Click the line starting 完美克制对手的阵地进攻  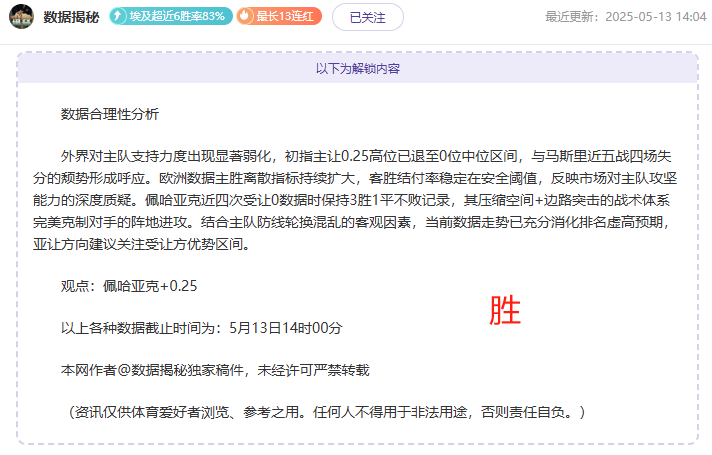pos(352,223)
